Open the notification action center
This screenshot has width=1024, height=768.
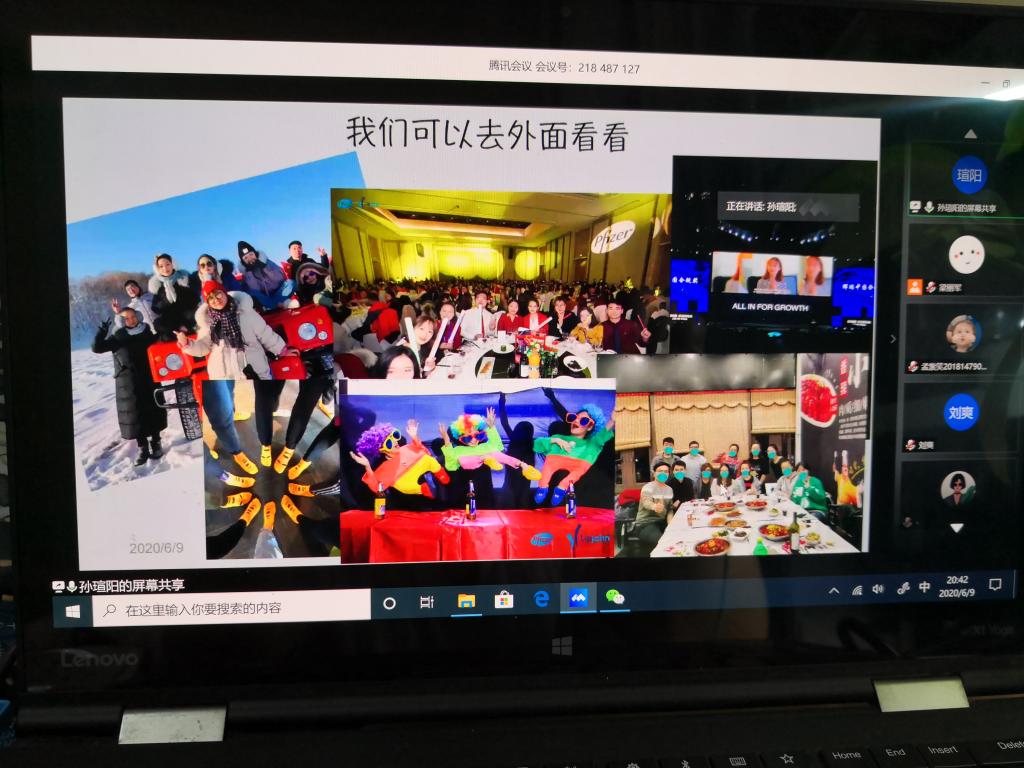(995, 584)
